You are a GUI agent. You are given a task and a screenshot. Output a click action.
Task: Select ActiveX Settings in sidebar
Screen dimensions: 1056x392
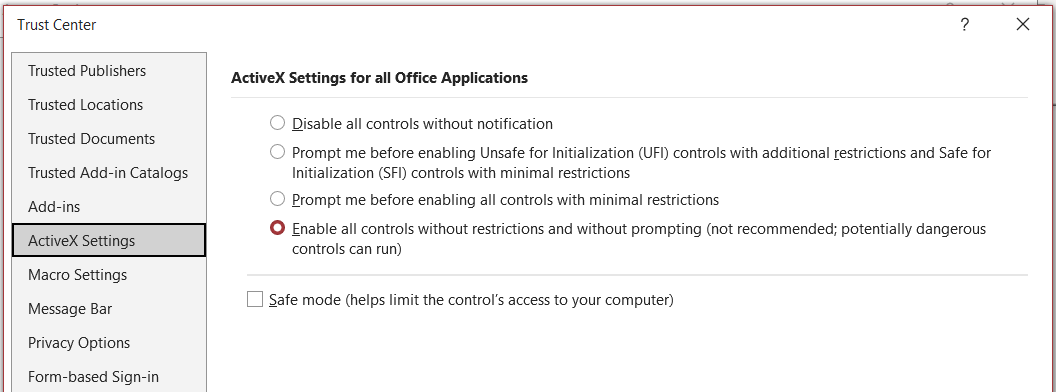(109, 240)
